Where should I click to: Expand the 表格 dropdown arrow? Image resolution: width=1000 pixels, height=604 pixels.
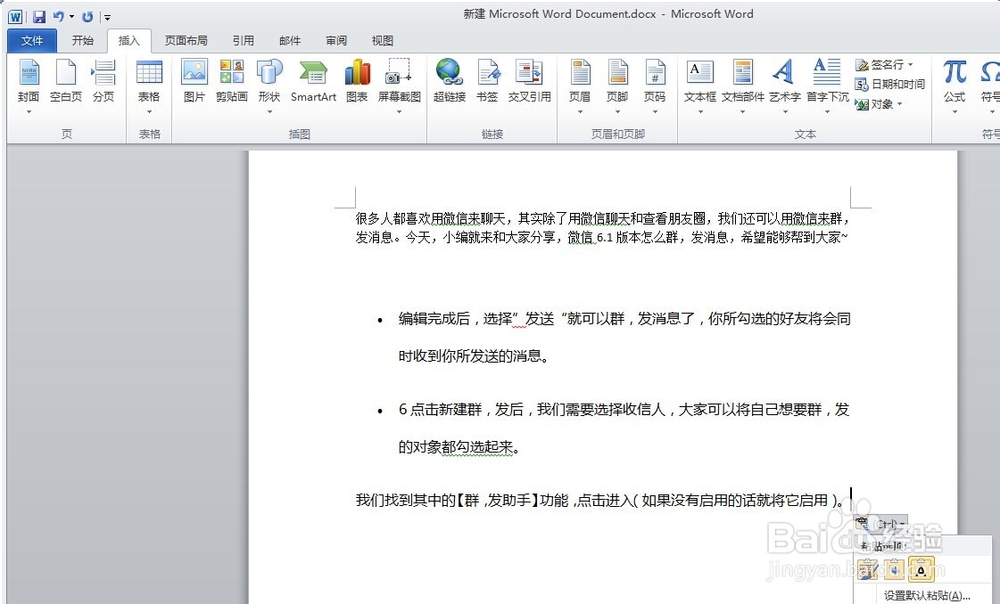[149, 112]
